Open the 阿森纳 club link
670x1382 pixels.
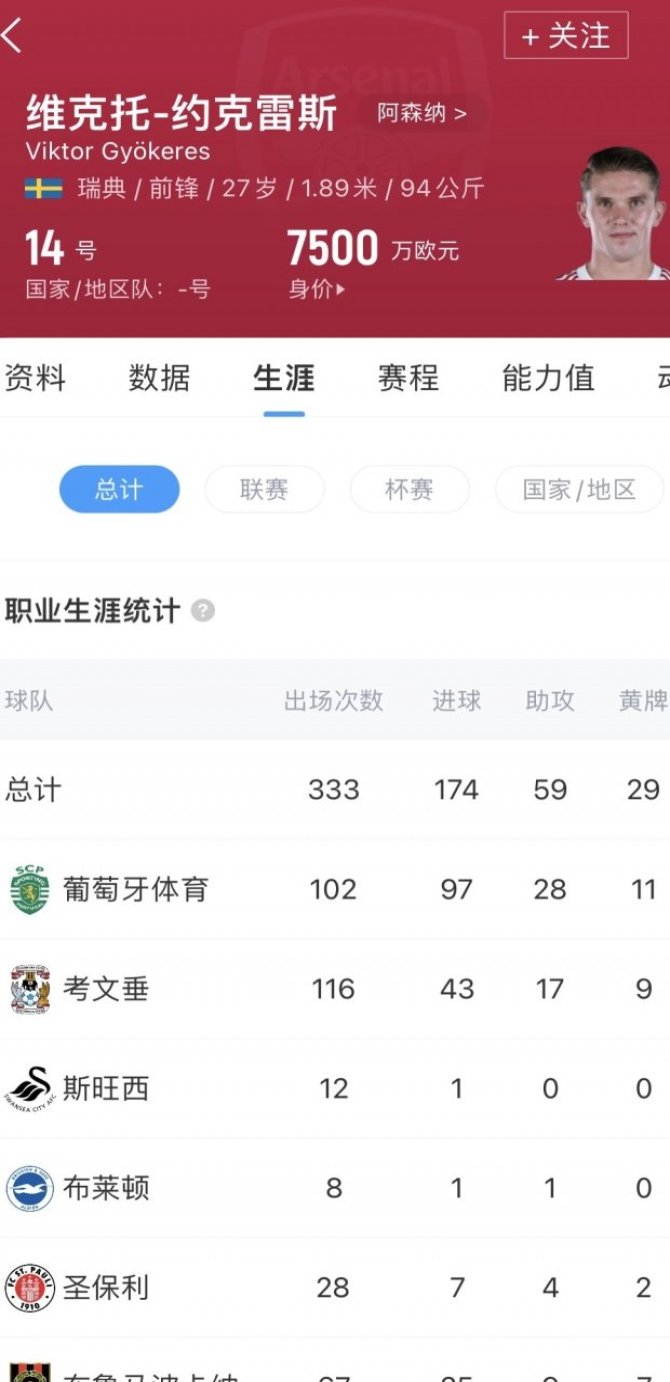click(x=421, y=113)
